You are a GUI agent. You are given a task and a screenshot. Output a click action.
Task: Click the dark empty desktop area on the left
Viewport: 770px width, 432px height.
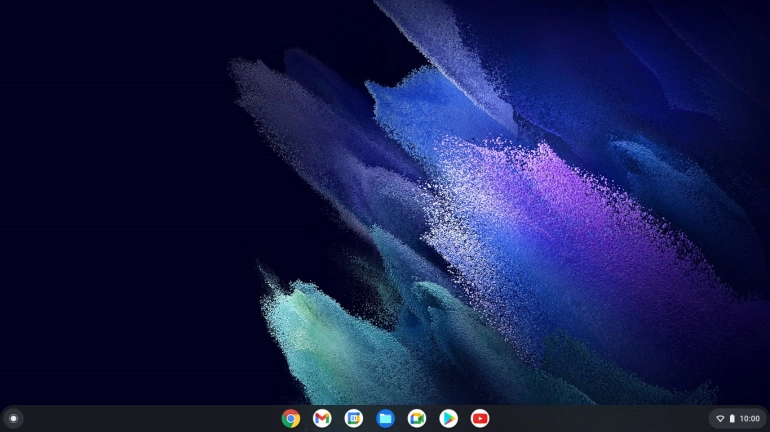pyautogui.click(x=100, y=200)
